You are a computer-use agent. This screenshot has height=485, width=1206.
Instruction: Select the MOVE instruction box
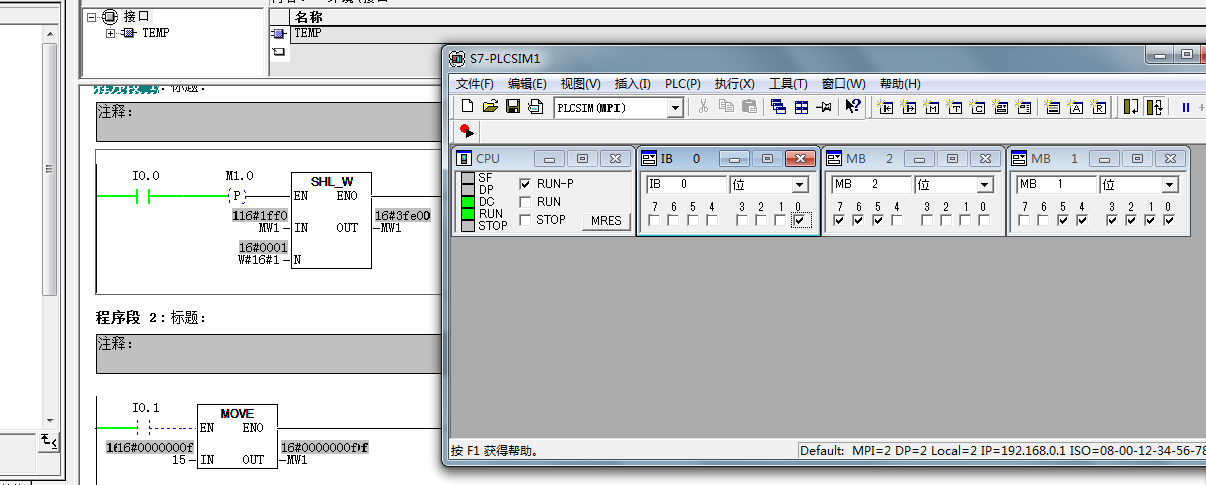237,437
